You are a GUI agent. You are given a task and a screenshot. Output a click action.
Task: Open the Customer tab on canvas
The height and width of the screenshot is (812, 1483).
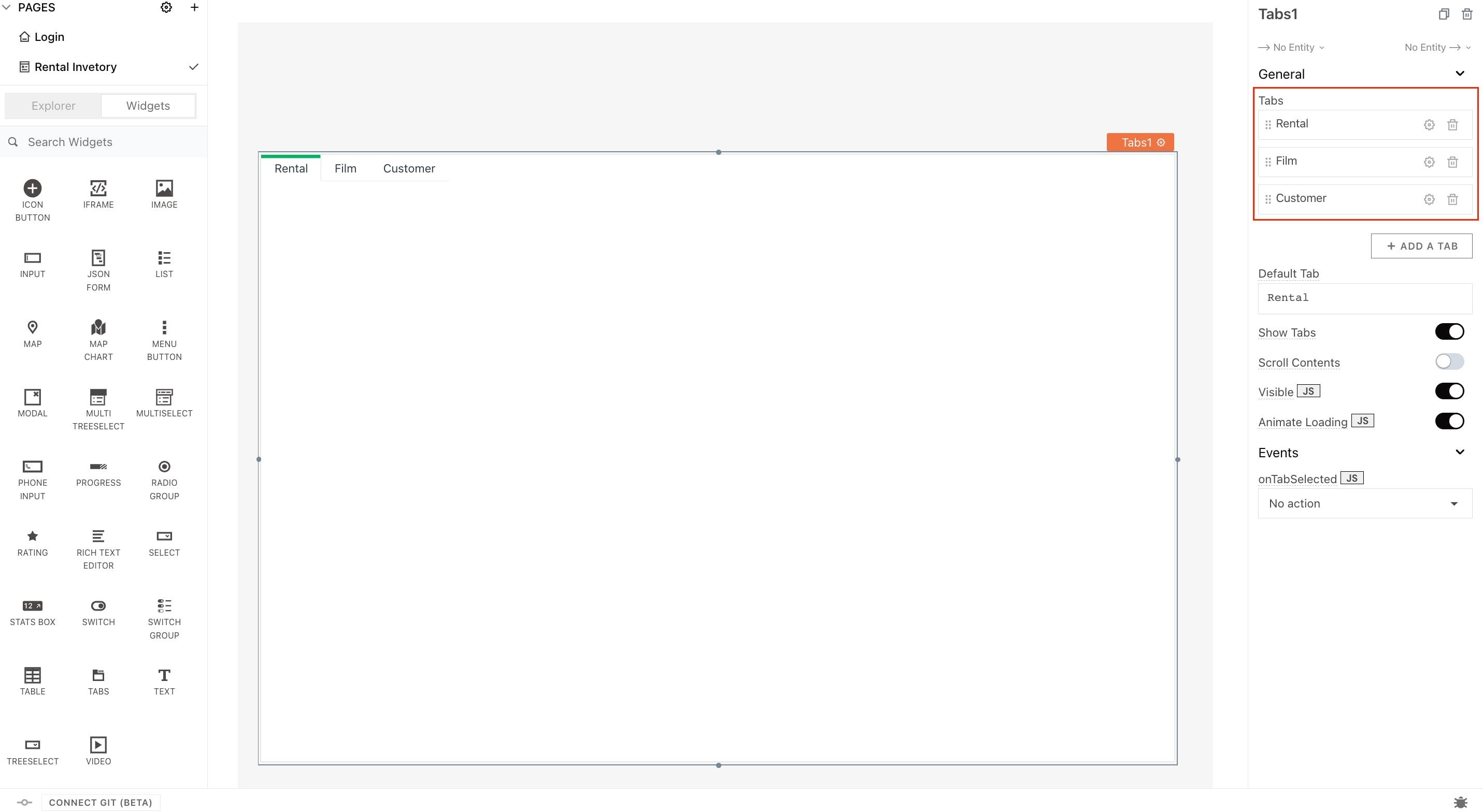[409, 169]
